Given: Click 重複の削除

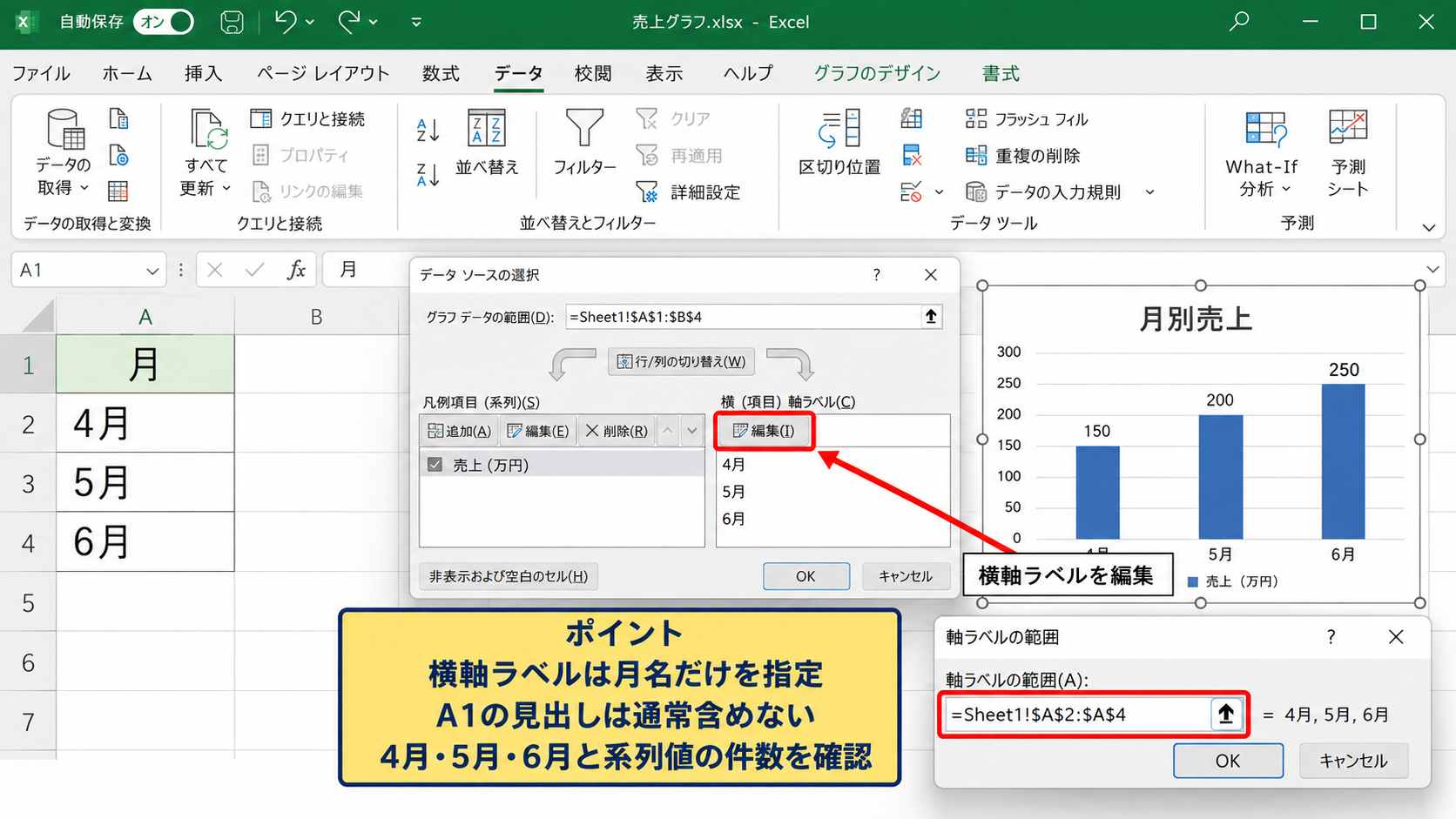Looking at the screenshot, I should click(x=1023, y=156).
